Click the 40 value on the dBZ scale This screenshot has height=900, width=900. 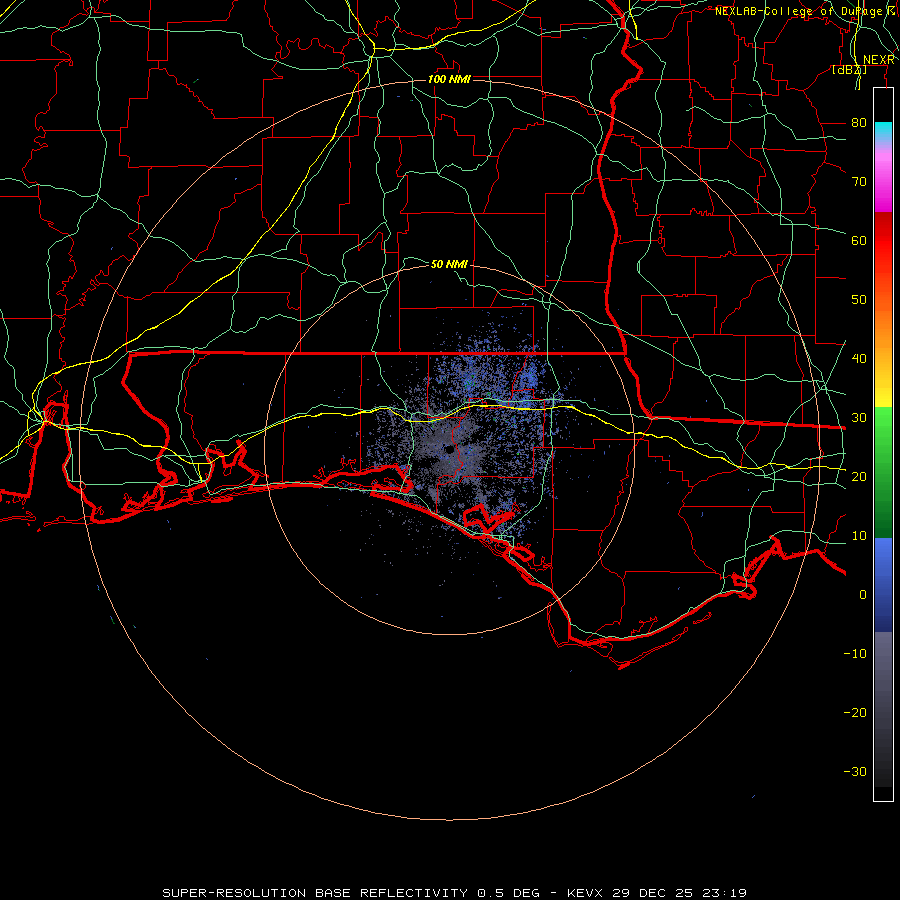(859, 358)
